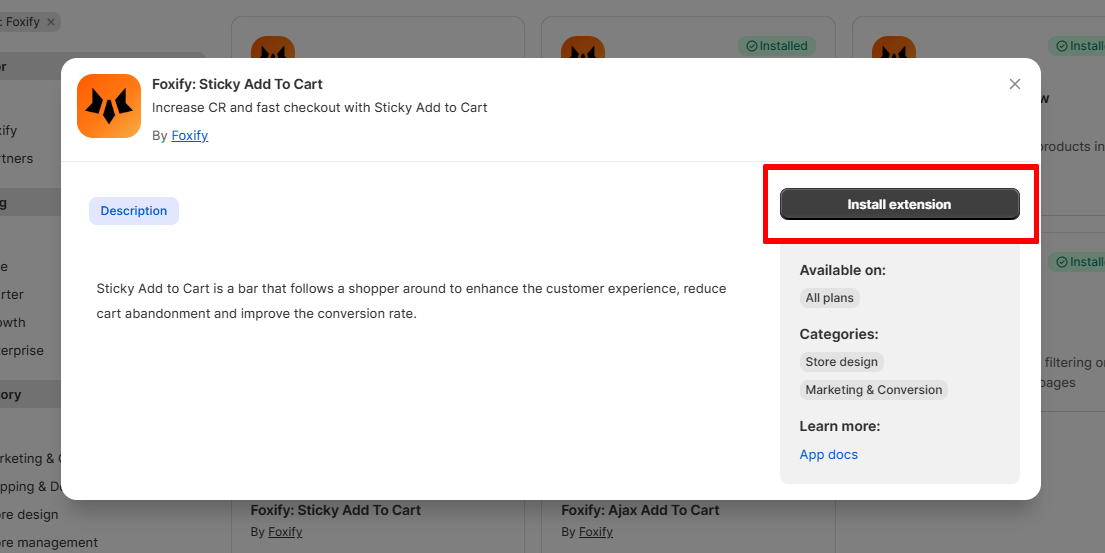
Task: Click the Foxify logo on the rightmost background card
Action: point(893,47)
